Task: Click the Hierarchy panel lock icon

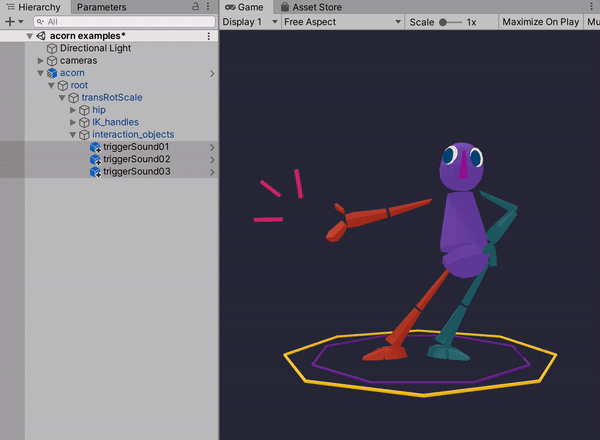Action: tap(195, 7)
